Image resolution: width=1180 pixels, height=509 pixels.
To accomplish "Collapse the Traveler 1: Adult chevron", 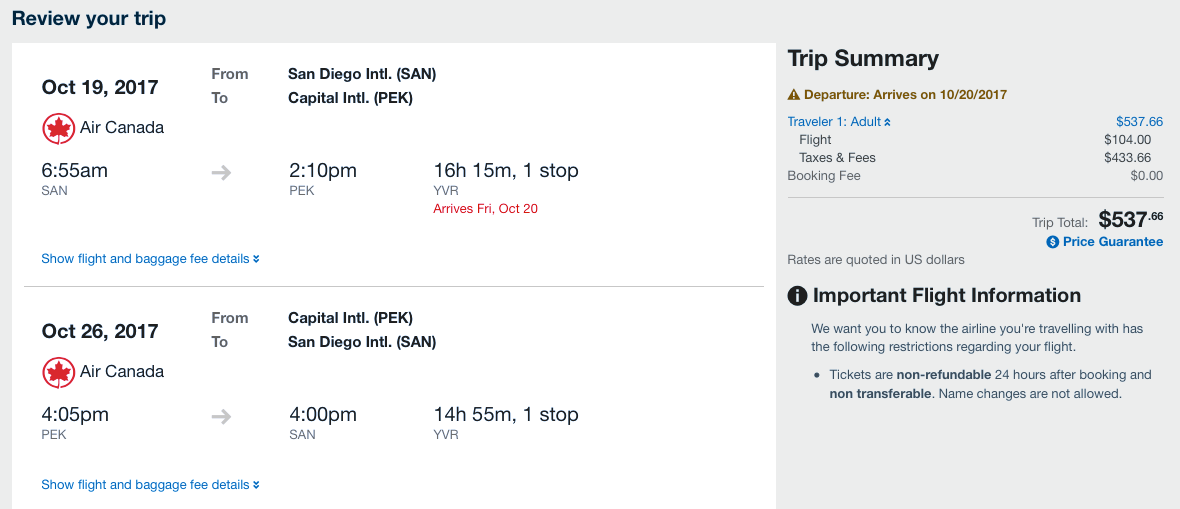I will click(x=887, y=122).
